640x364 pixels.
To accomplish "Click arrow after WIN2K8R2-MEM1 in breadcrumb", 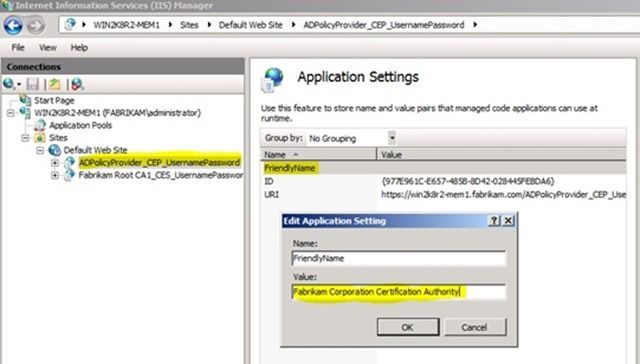I will pyautogui.click(x=170, y=25).
